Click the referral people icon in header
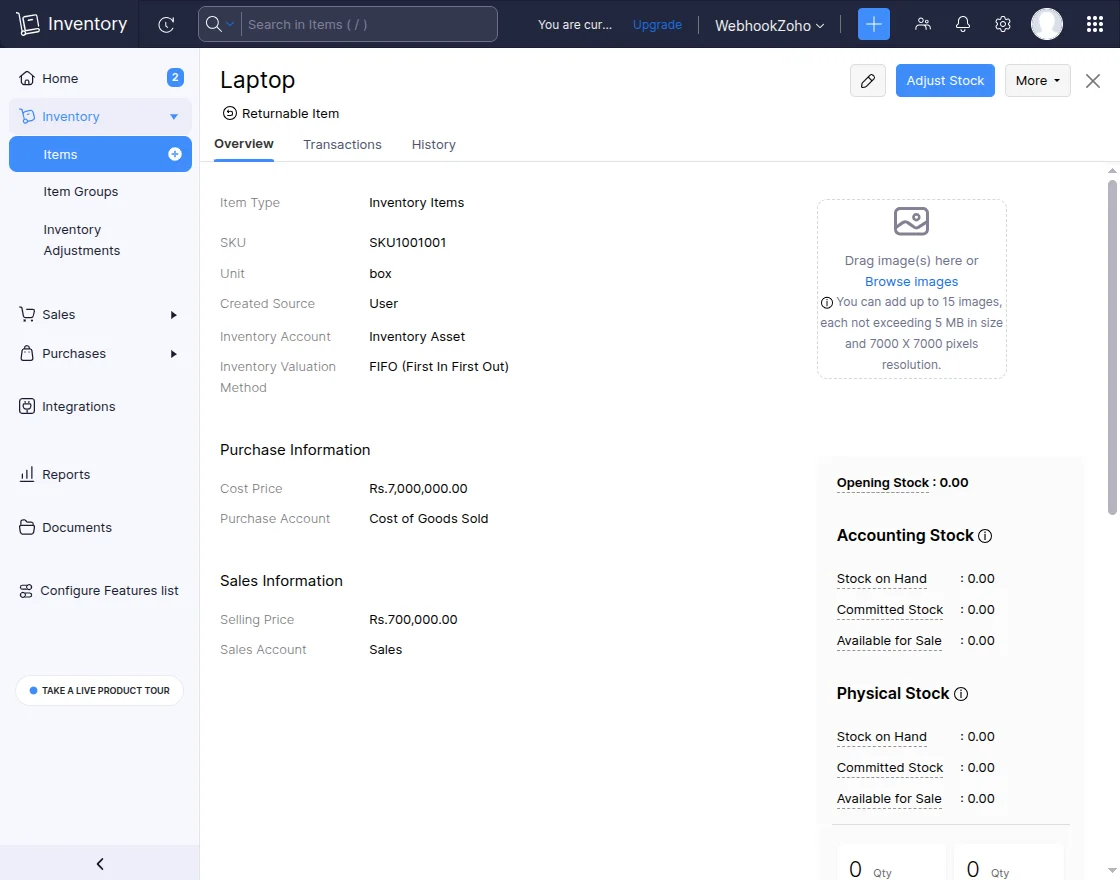Image resolution: width=1120 pixels, height=880 pixels. pos(922,24)
